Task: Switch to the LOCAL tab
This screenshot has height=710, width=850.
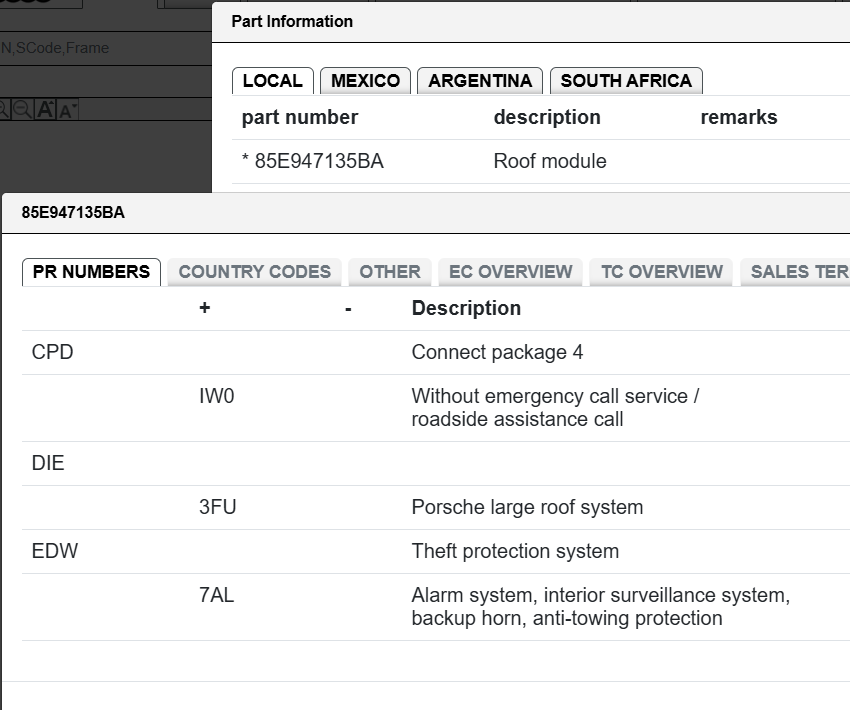Action: coord(273,81)
